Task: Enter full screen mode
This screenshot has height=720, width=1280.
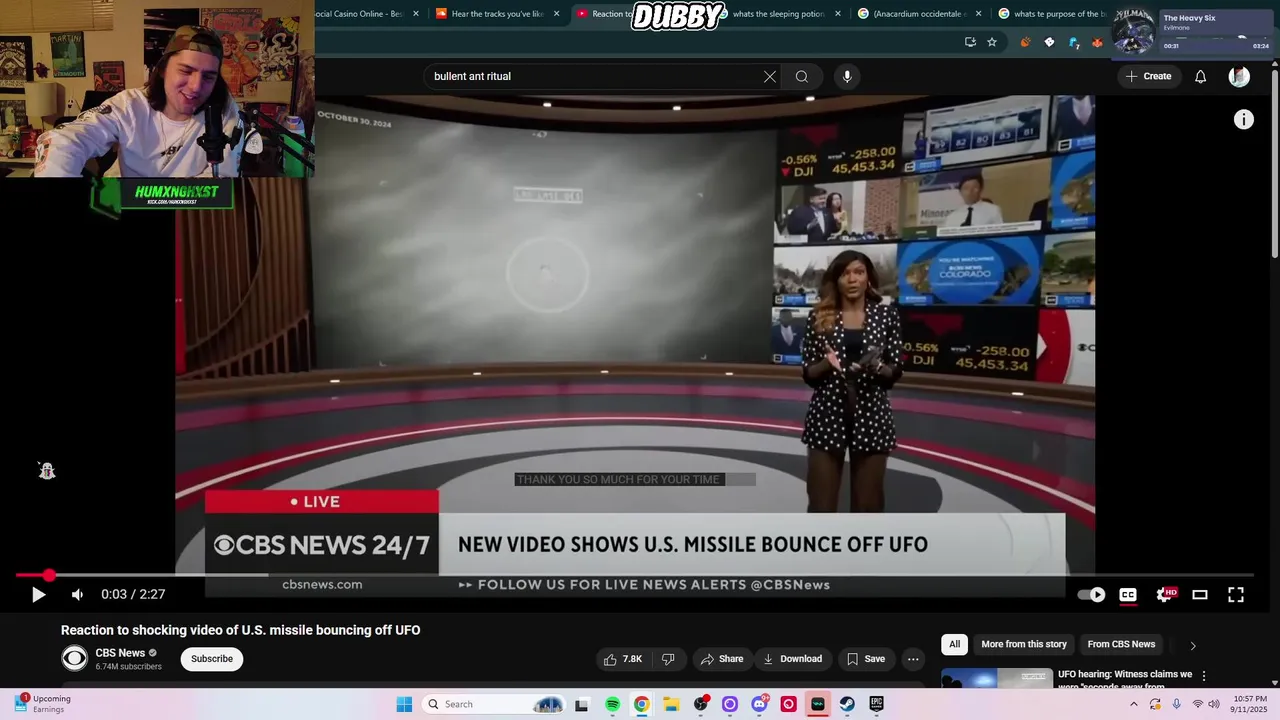Action: [1236, 594]
